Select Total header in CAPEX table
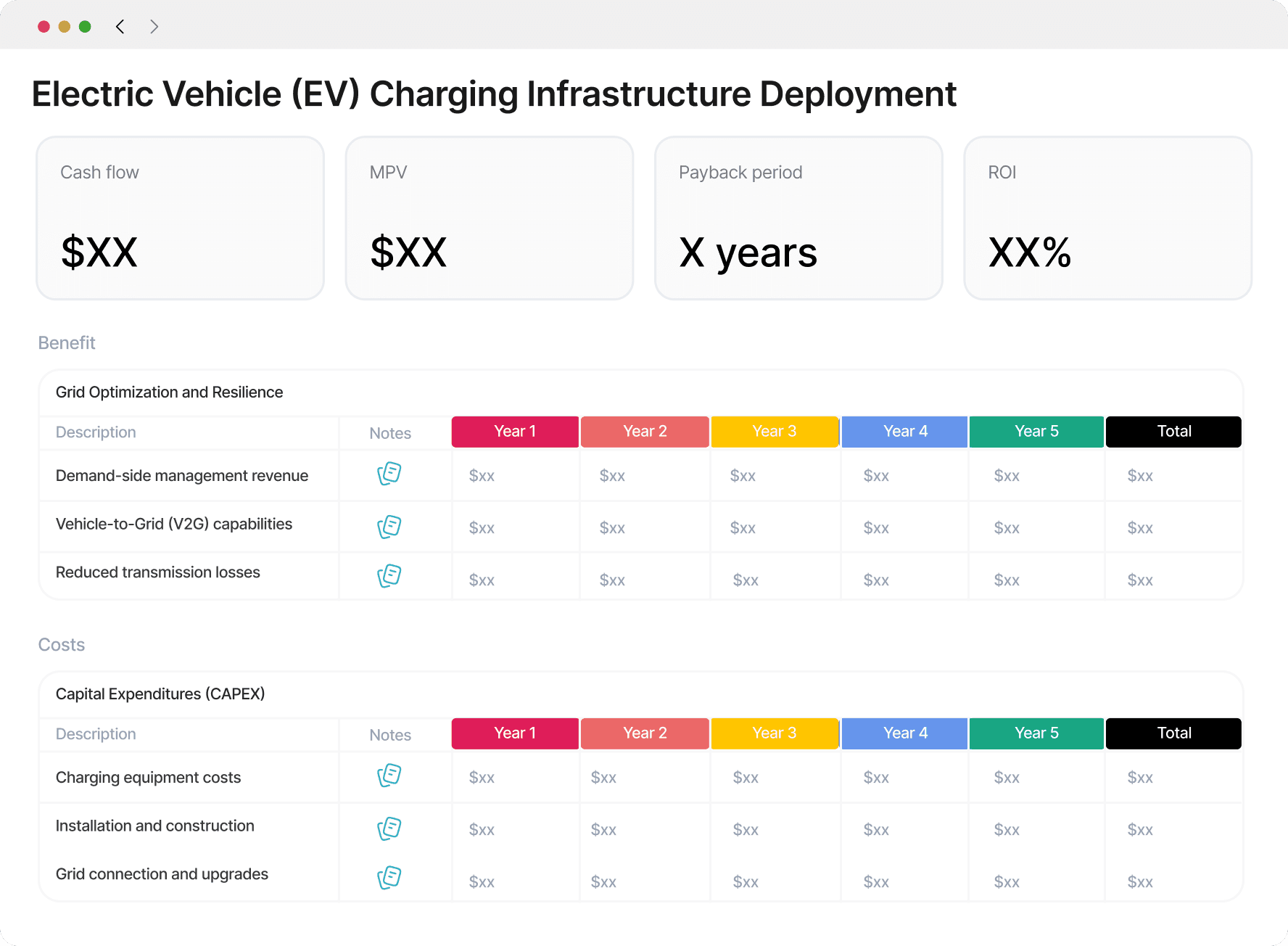Screen dimensions: 1288x946 point(1173,733)
